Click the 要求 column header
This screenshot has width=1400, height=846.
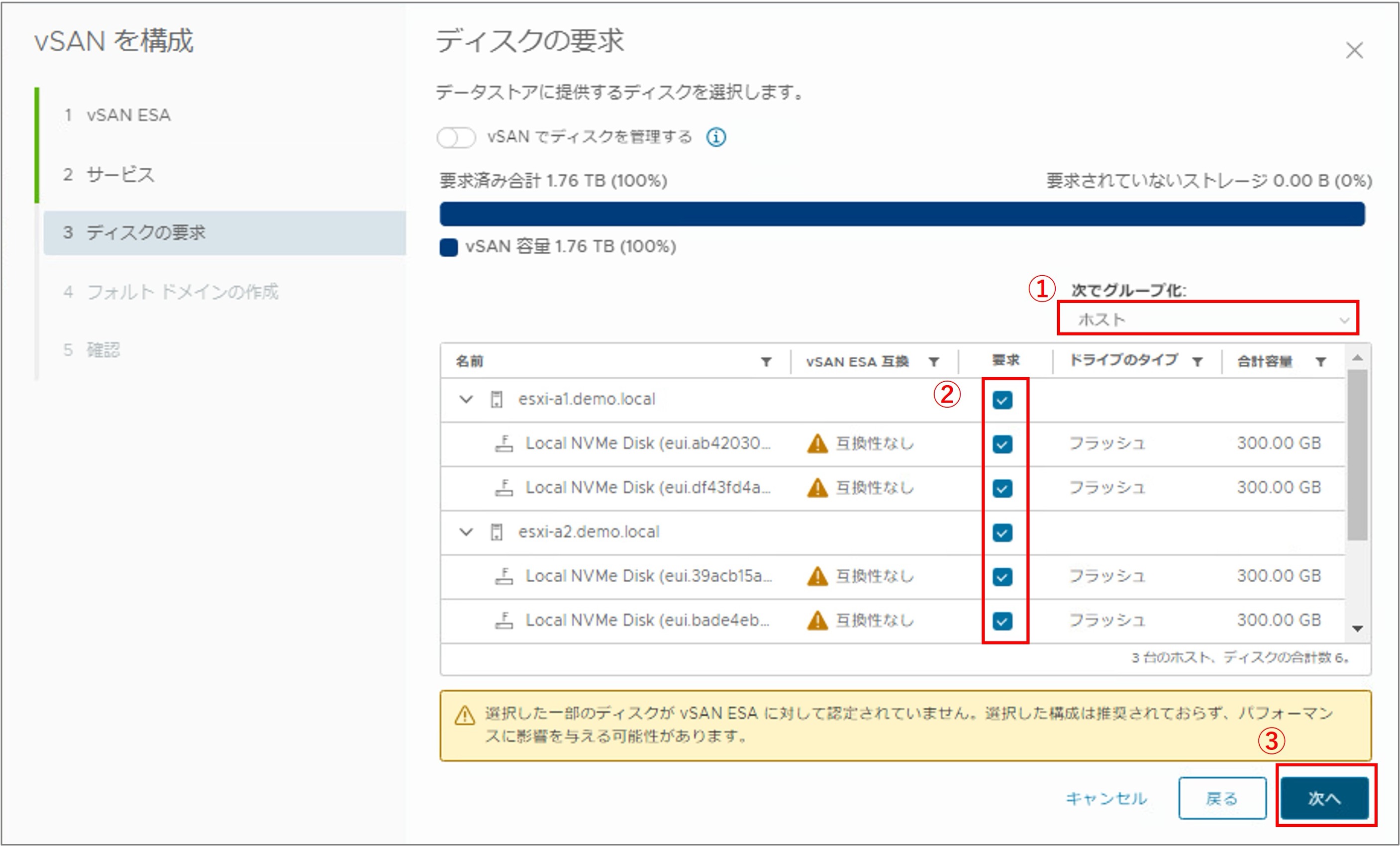[1005, 360]
